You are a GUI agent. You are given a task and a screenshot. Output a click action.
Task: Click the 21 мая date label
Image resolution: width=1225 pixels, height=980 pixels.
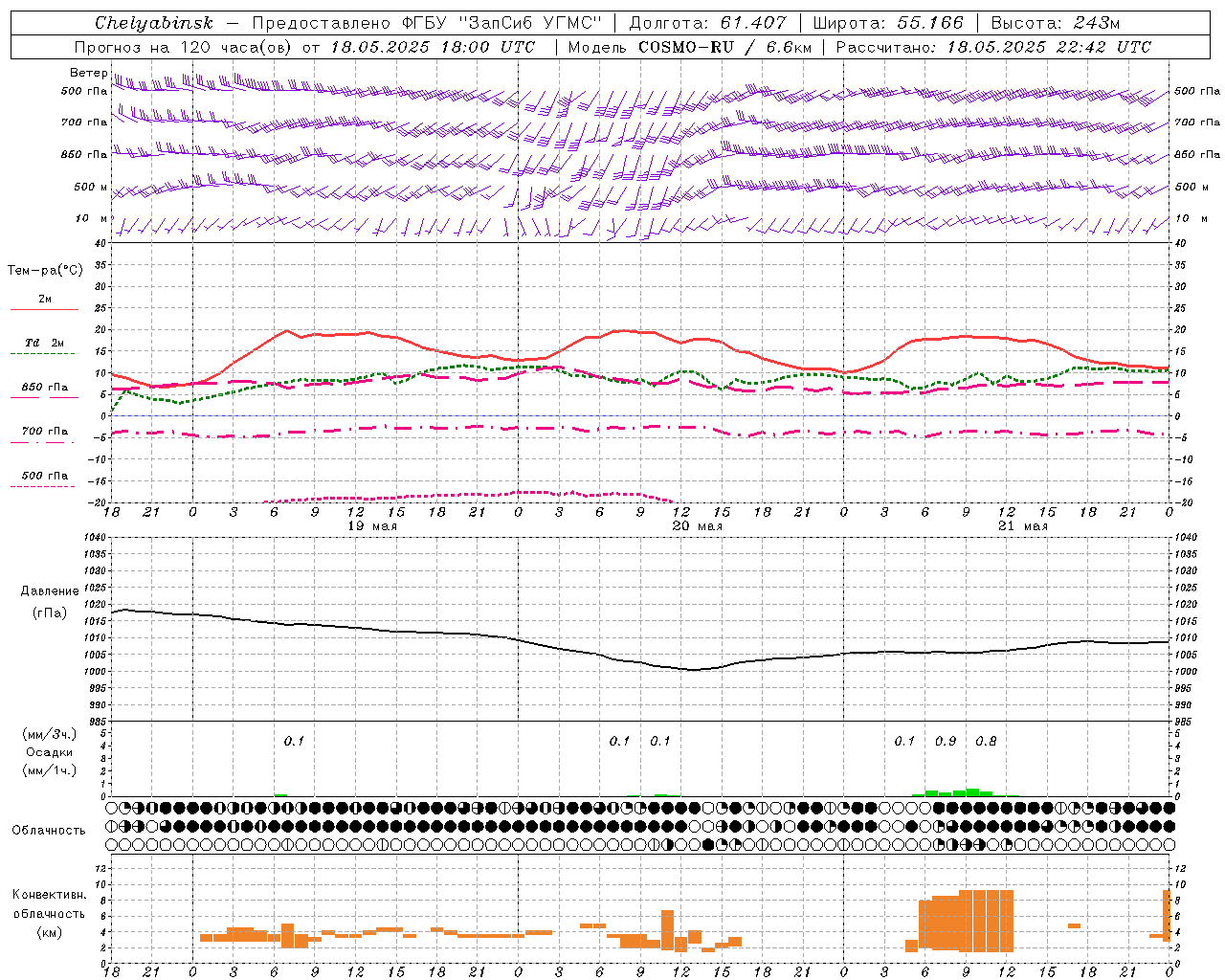click(1022, 526)
